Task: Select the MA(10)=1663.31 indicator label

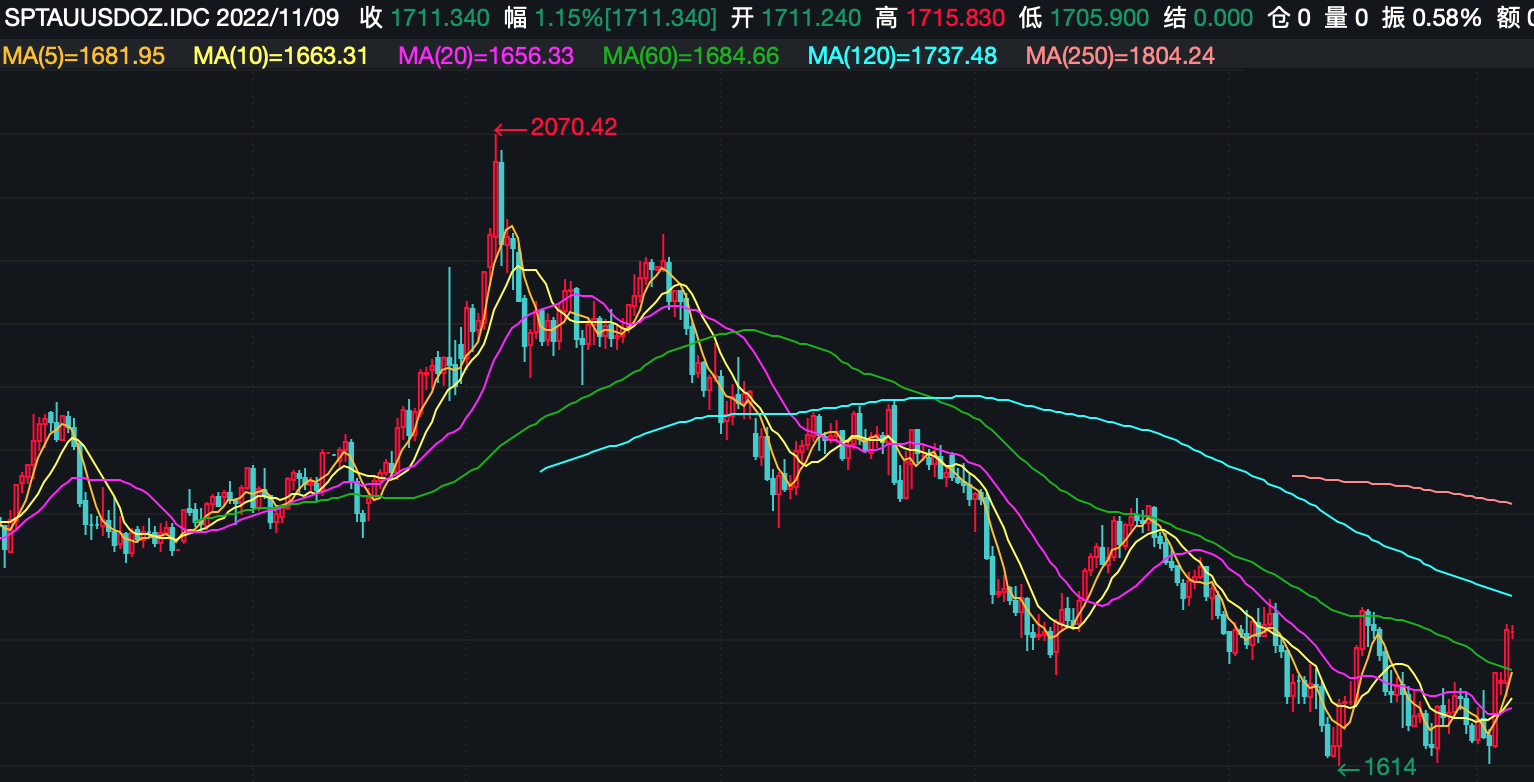Action: [x=281, y=56]
